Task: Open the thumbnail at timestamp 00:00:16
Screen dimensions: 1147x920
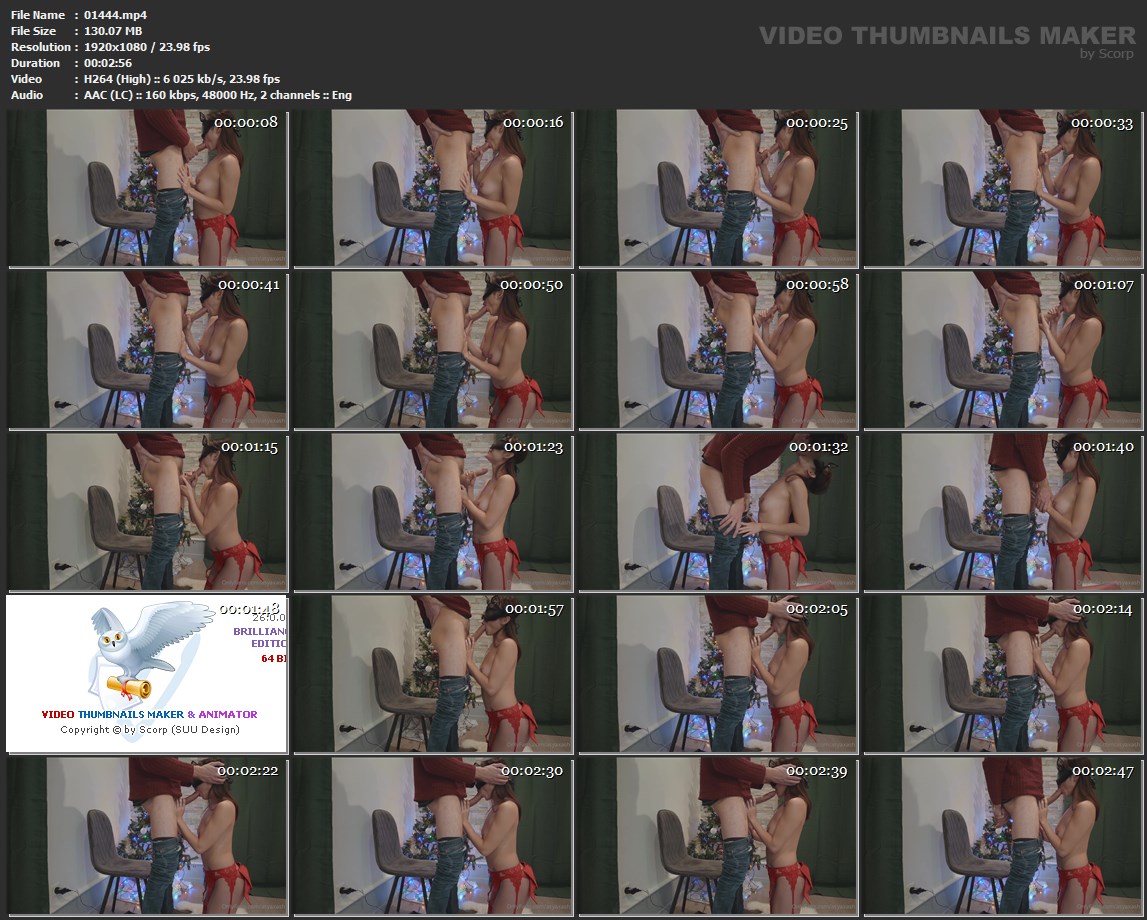Action: point(432,188)
